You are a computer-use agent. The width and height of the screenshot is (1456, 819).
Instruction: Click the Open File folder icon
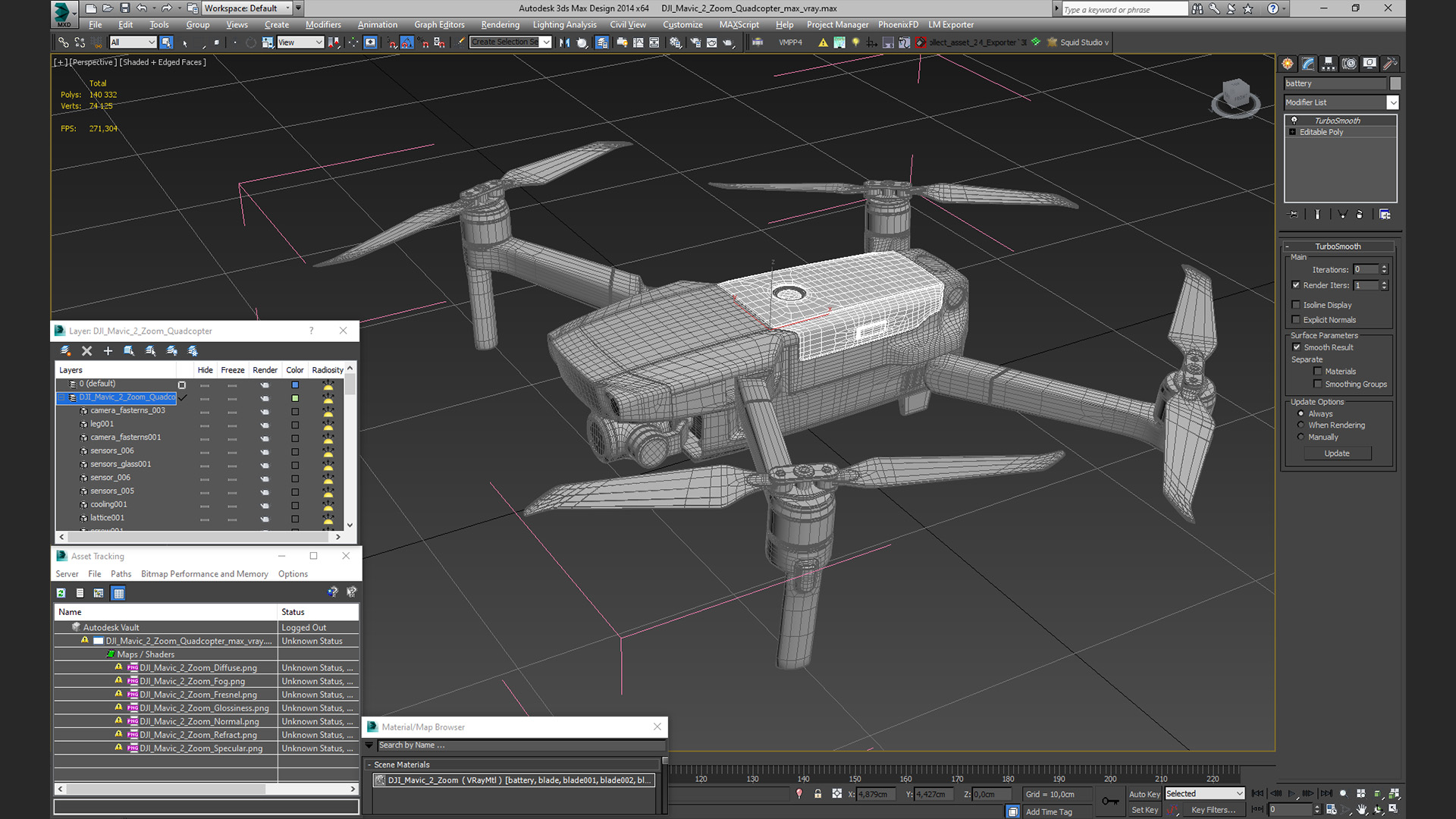pos(108,8)
